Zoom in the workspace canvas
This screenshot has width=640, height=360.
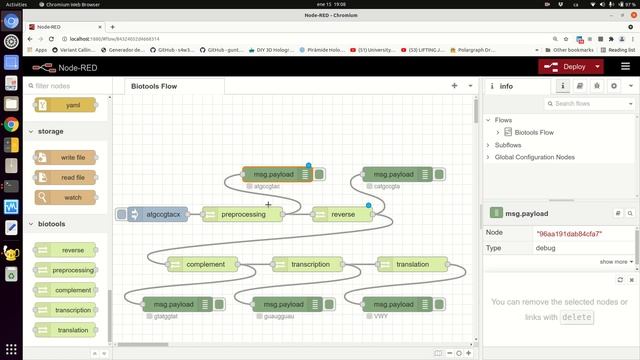point(469,353)
